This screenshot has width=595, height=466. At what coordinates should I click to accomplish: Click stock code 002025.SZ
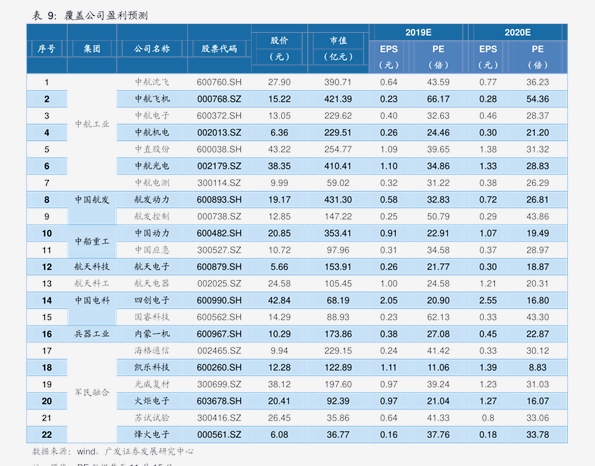click(219, 283)
